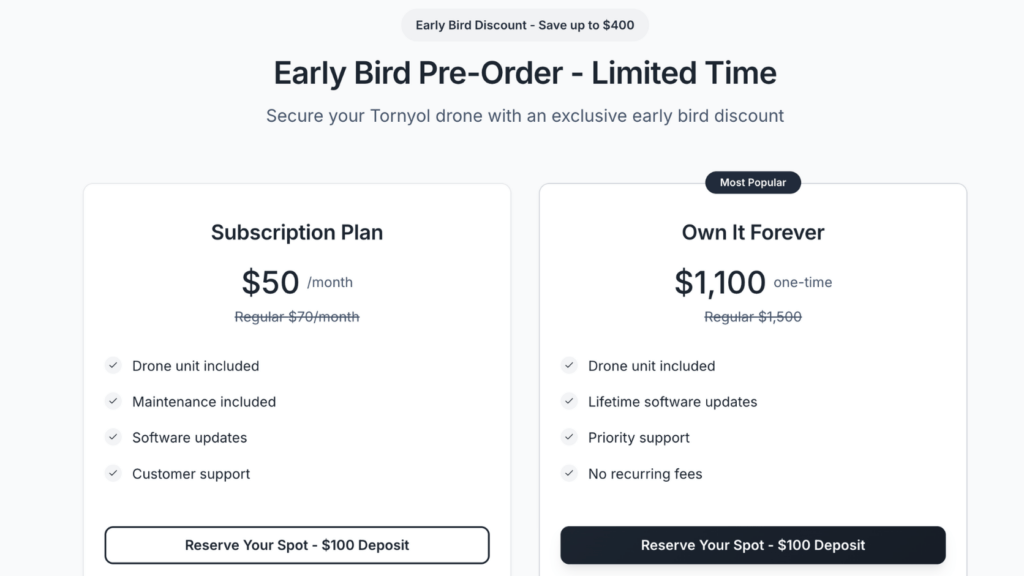
Task: Click the Subscription Plan Reserve Your Spot button
Action: click(296, 545)
